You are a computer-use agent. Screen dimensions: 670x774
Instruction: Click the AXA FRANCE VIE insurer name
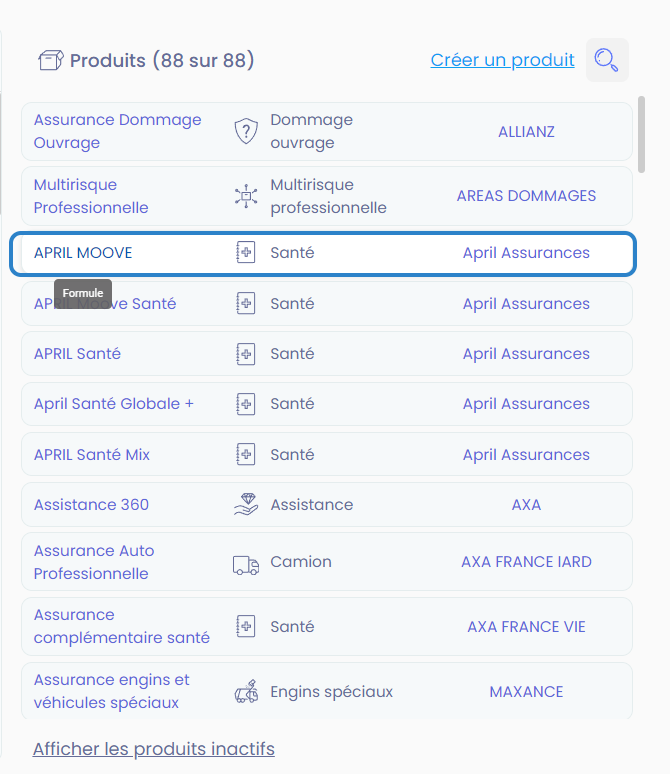tap(526, 626)
